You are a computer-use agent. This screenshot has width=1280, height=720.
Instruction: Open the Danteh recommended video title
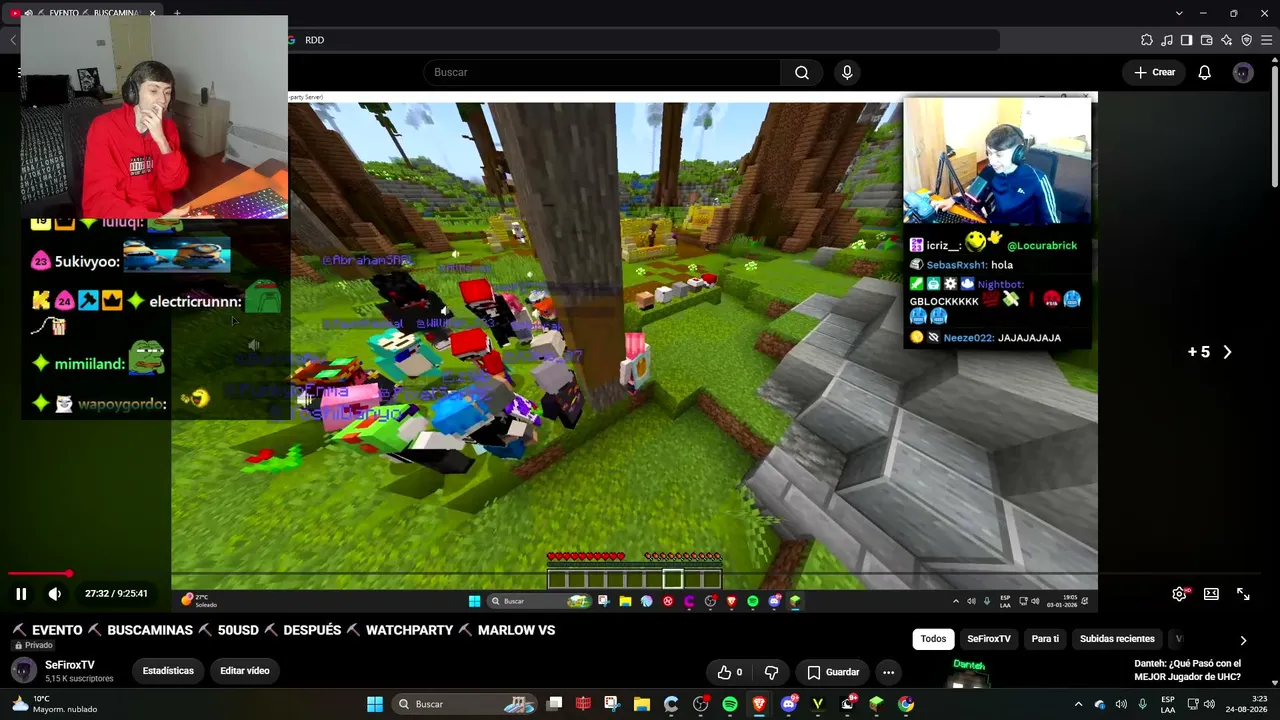click(x=1188, y=670)
